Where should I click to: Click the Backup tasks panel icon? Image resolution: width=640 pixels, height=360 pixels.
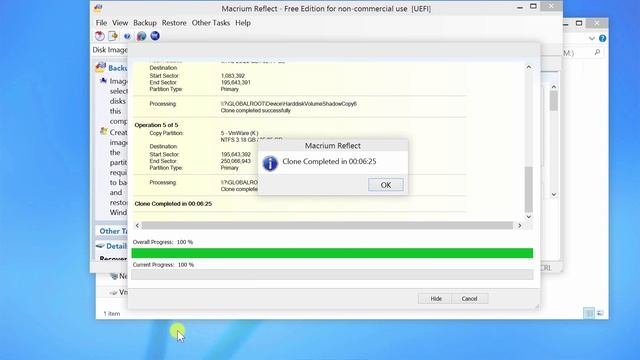(100, 67)
